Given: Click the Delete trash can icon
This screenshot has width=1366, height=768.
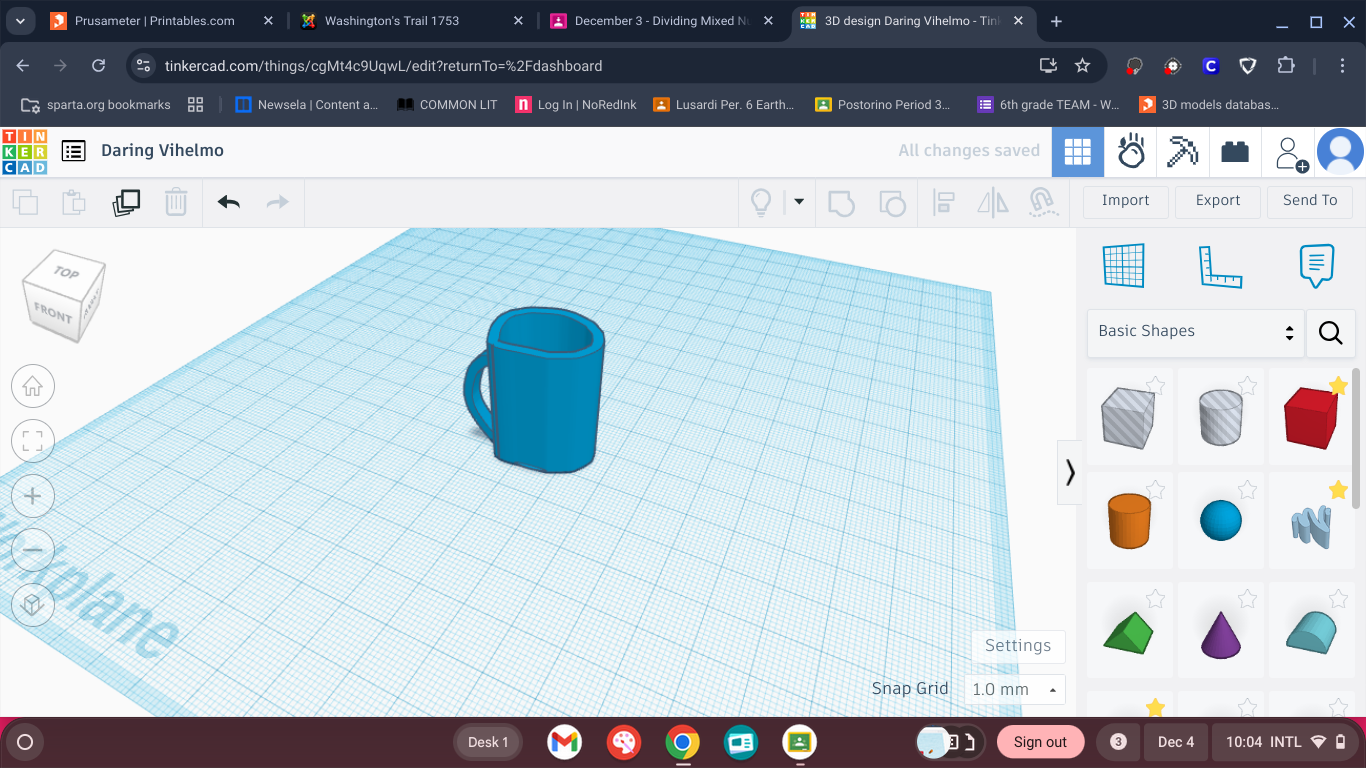Looking at the screenshot, I should point(176,203).
